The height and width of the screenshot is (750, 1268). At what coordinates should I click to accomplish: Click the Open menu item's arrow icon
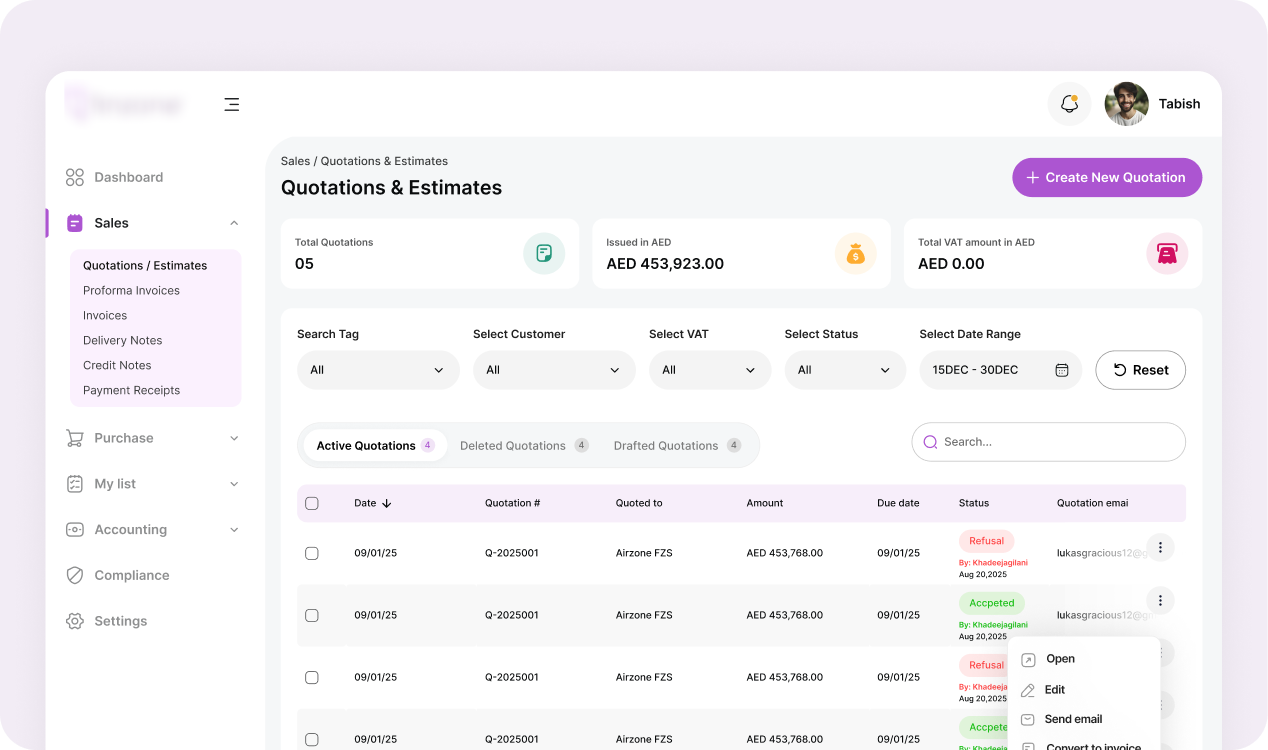1028,660
